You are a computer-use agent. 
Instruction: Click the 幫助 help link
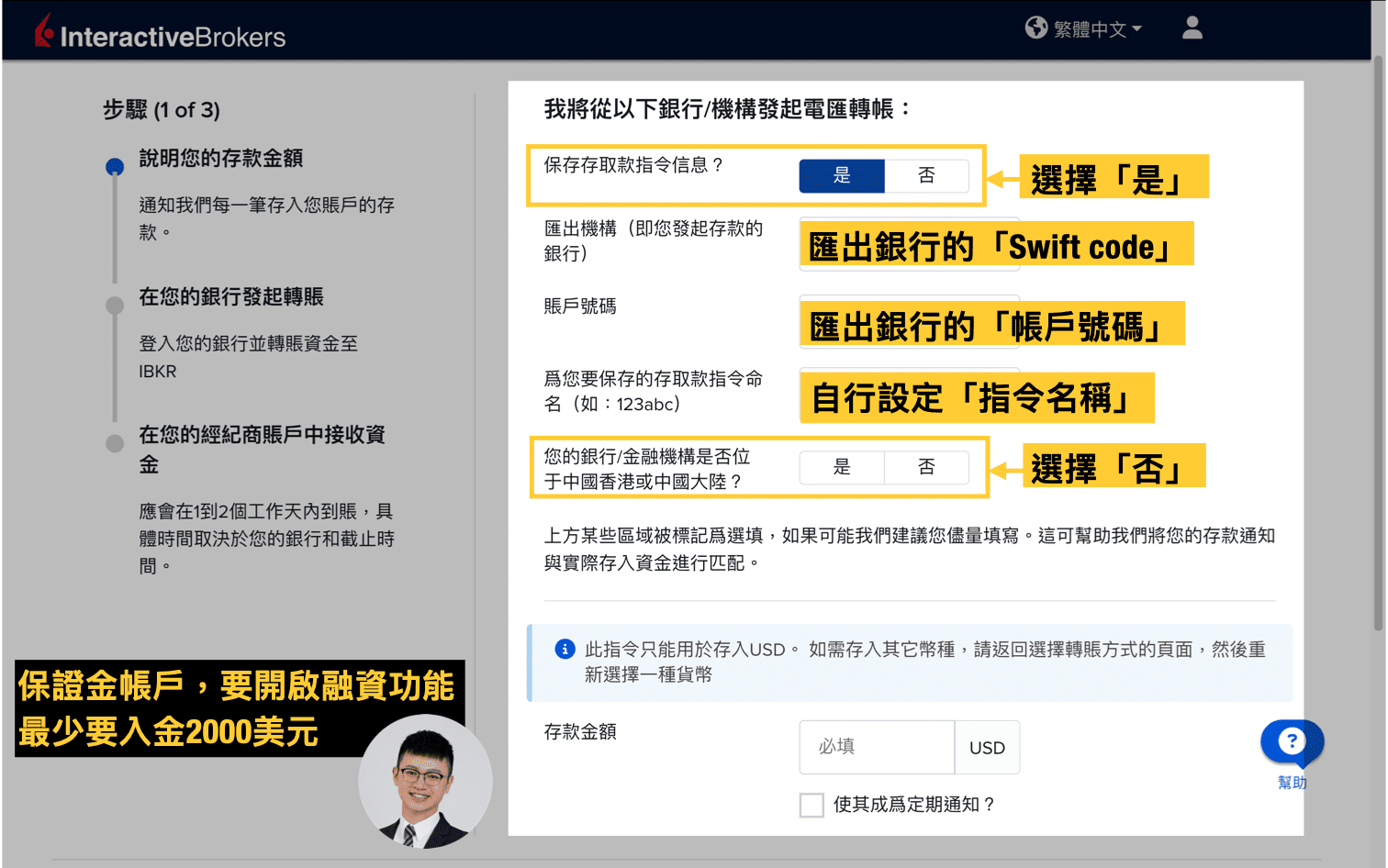tap(1291, 782)
